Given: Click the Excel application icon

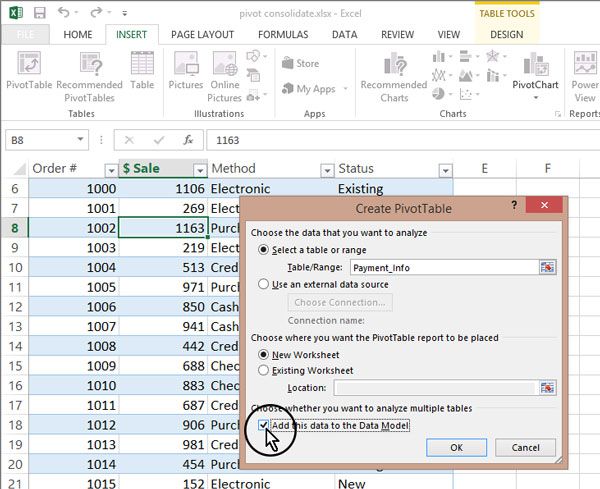Looking at the screenshot, I should tap(15, 13).
